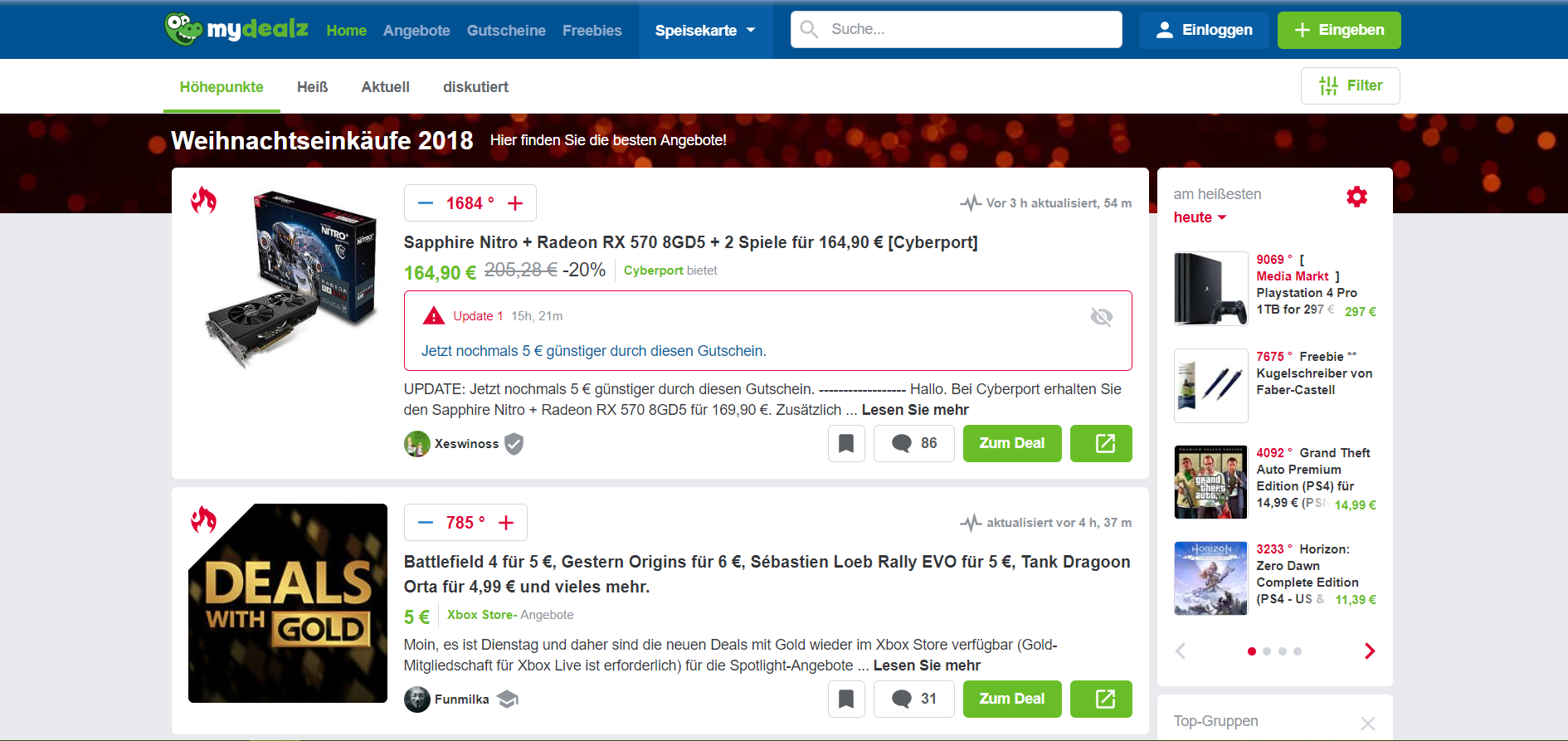Expand 'Lesen Sie mehr' on Xbox deal
Image resolution: width=1568 pixels, height=741 pixels.
927,665
